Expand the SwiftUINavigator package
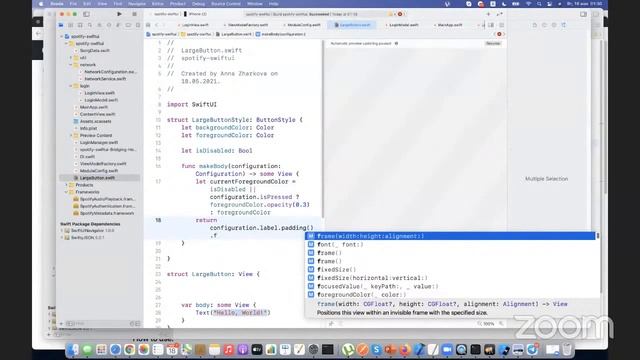The width and height of the screenshot is (640, 360). click(62, 231)
